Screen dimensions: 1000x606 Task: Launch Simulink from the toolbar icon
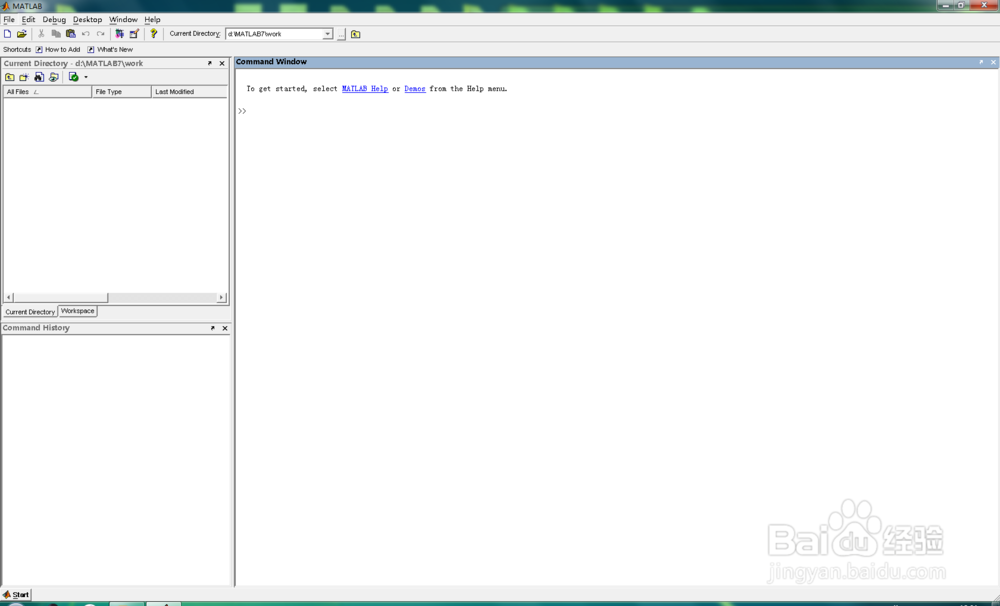[119, 34]
